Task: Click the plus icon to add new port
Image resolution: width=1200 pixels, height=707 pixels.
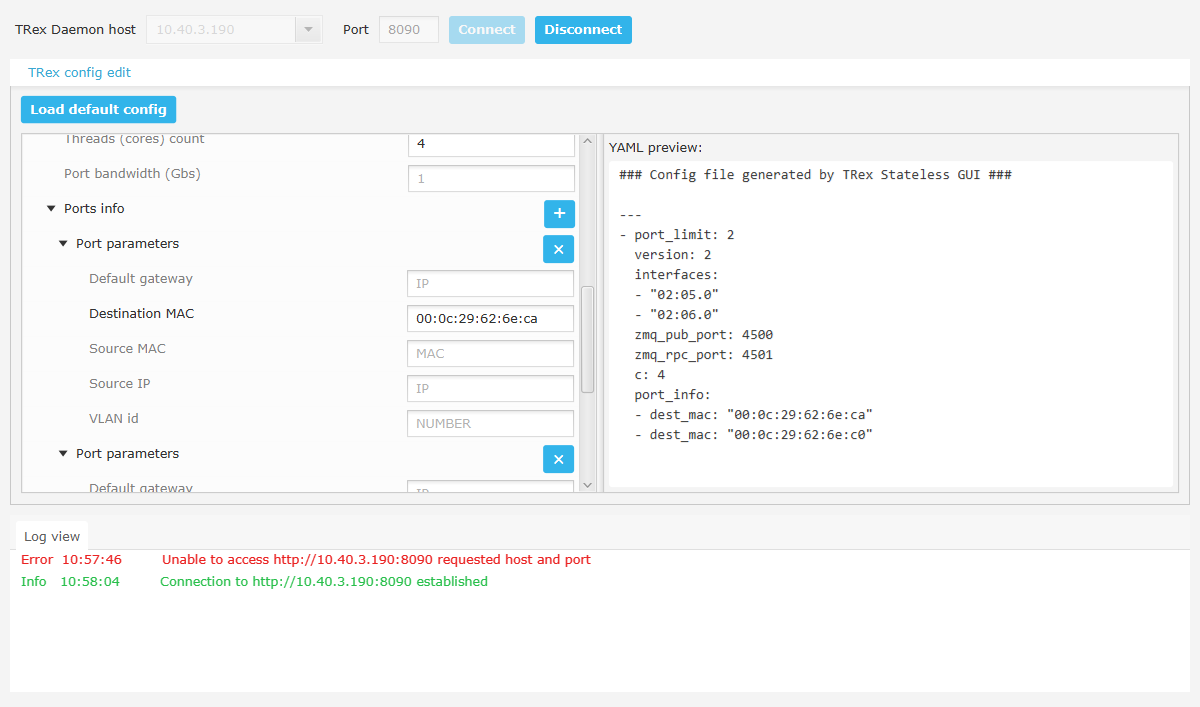Action: coord(559,213)
